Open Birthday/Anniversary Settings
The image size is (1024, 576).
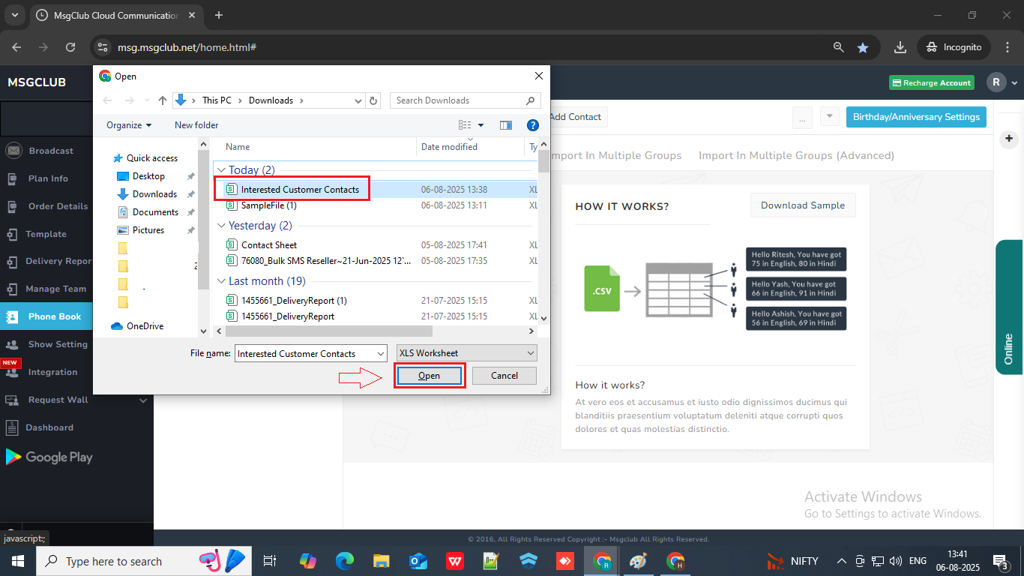(x=916, y=117)
